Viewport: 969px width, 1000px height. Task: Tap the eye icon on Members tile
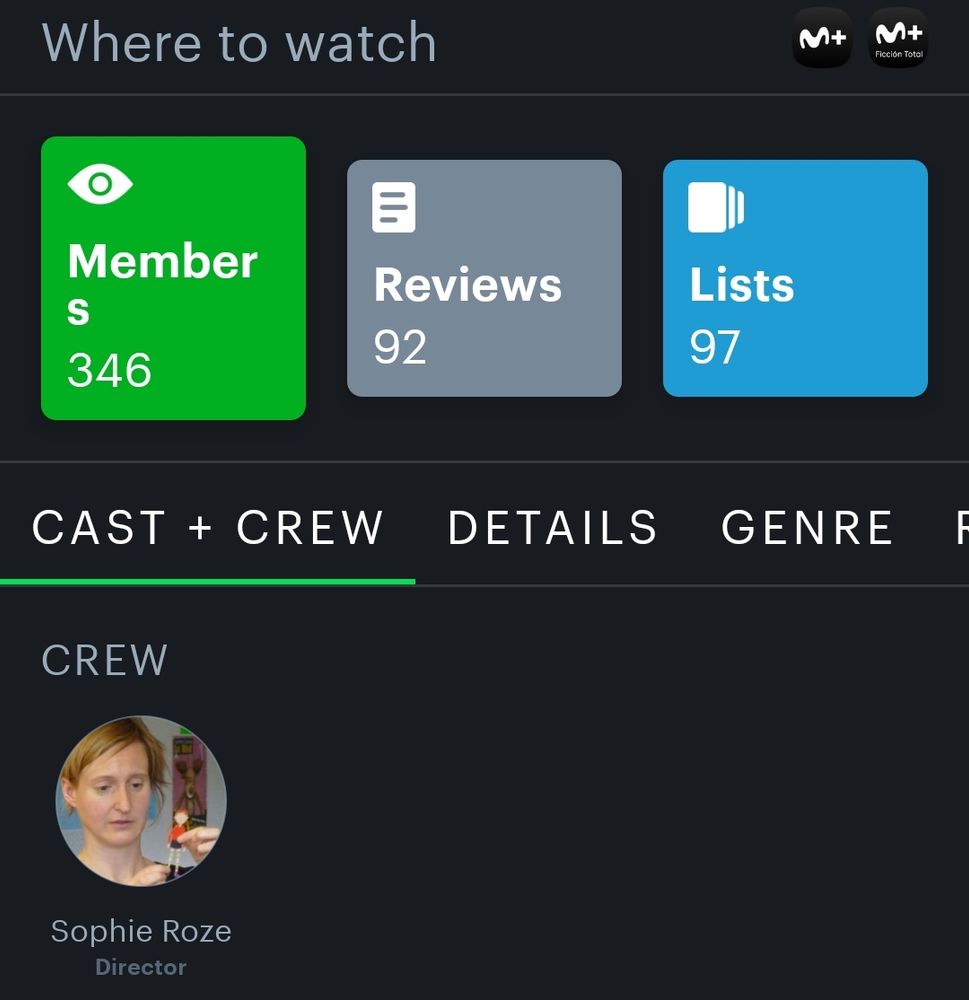click(x=100, y=184)
